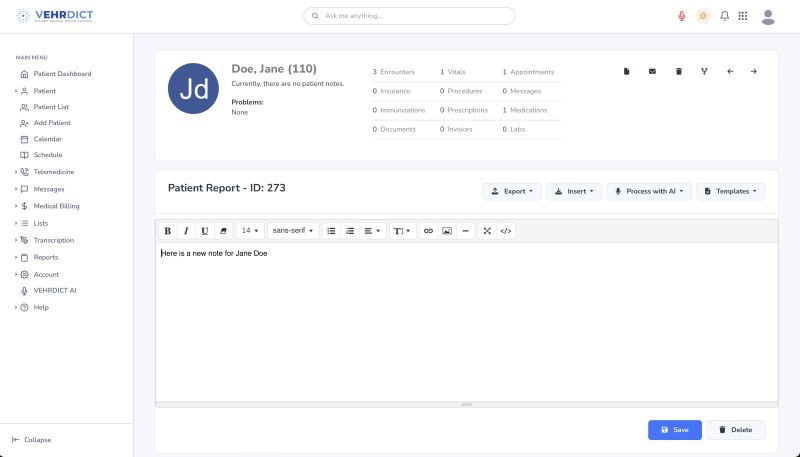This screenshot has width=800, height=457.
Task: Insert a picture using the image icon
Action: click(447, 231)
